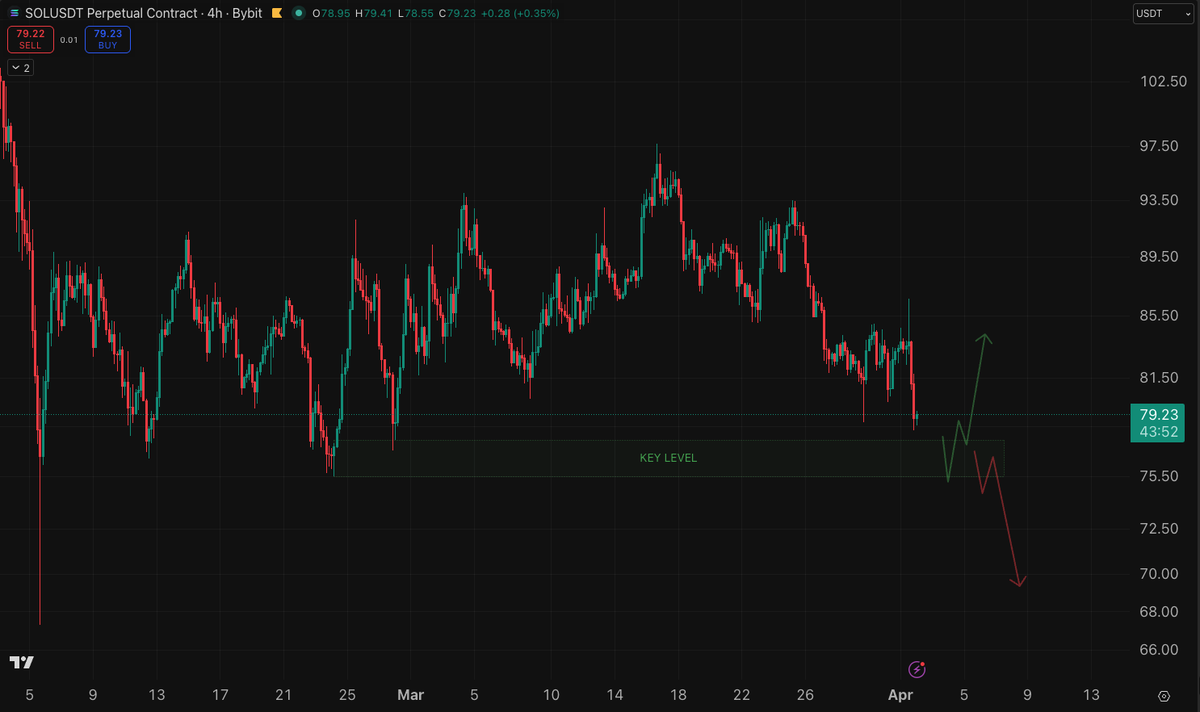Image resolution: width=1200 pixels, height=712 pixels.
Task: Click the 21 date label on the time axis
Action: (284, 694)
